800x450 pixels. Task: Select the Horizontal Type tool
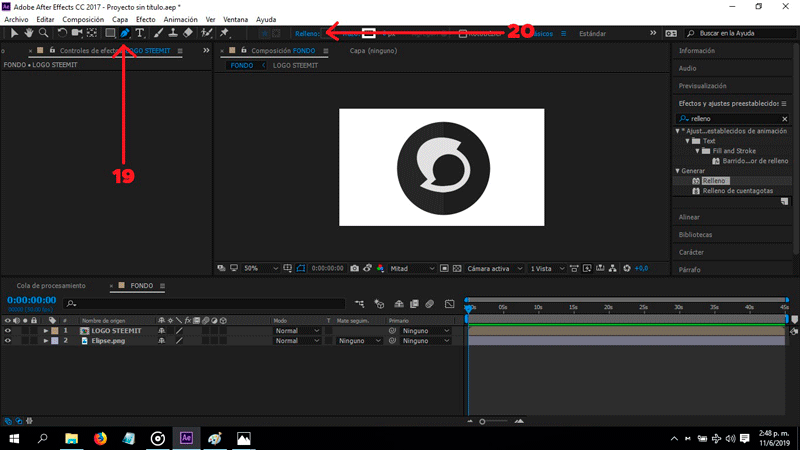139,33
